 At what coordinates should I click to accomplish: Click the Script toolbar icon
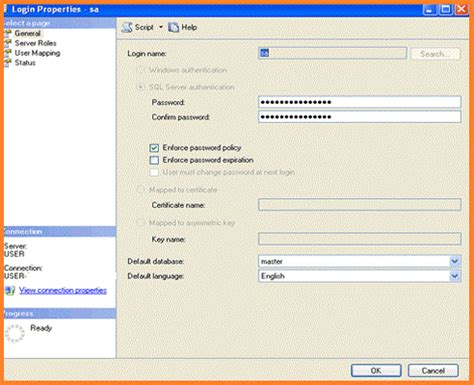pos(127,27)
